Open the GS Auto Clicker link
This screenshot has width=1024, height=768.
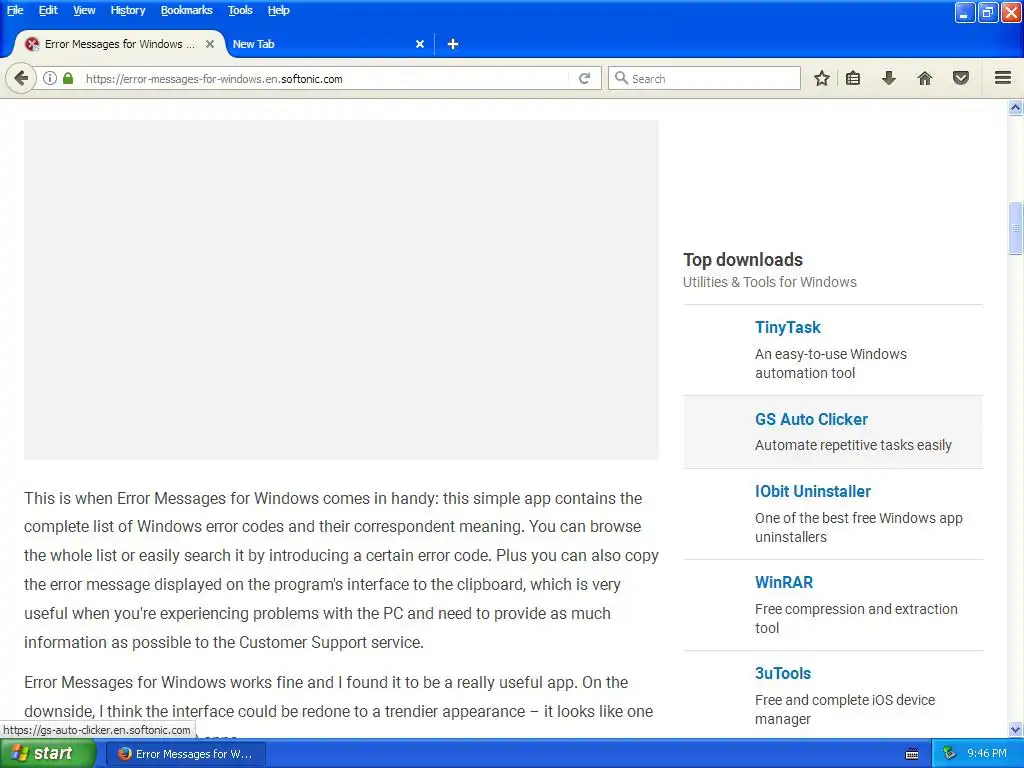click(x=811, y=419)
